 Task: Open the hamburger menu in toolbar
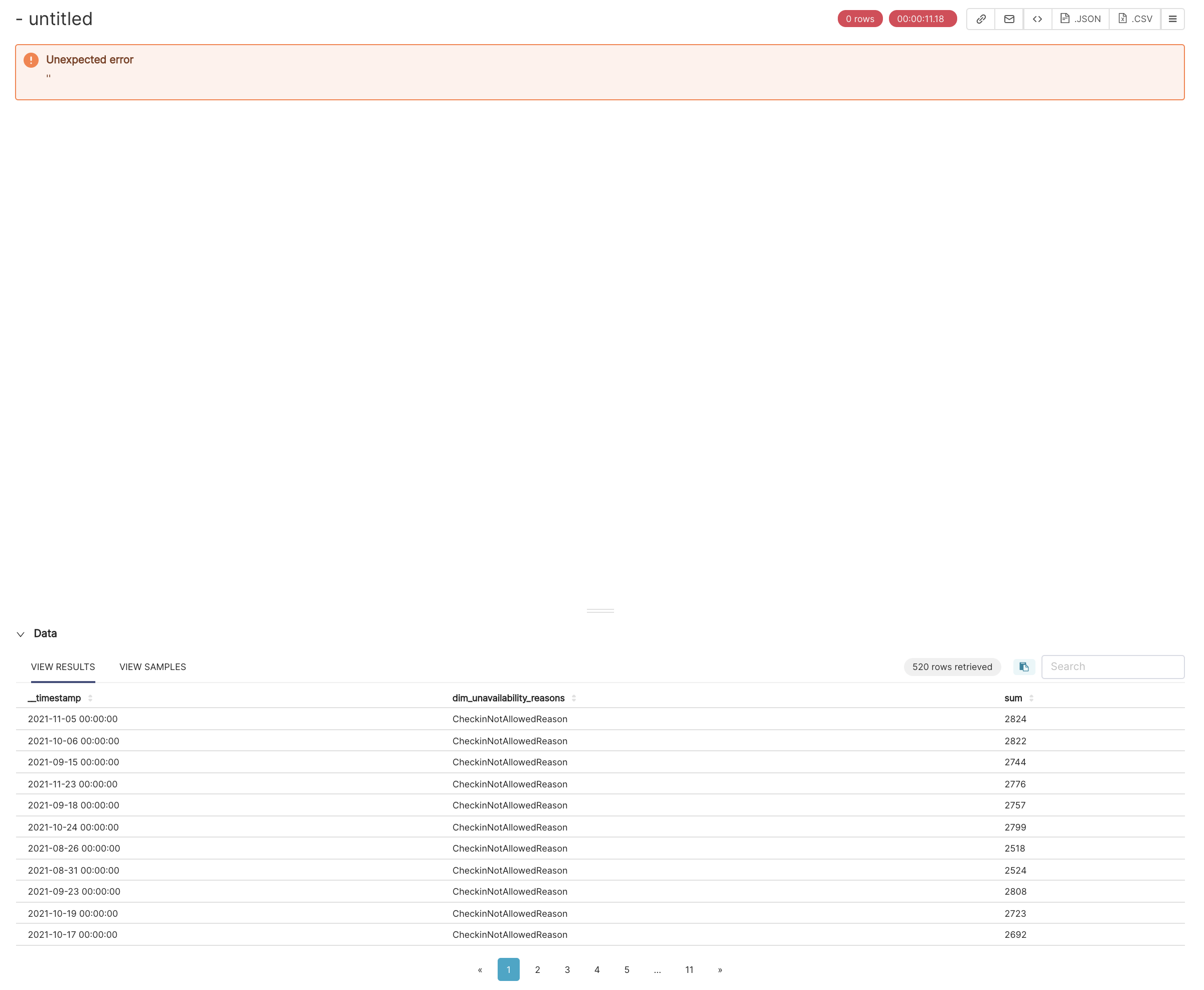pos(1172,18)
